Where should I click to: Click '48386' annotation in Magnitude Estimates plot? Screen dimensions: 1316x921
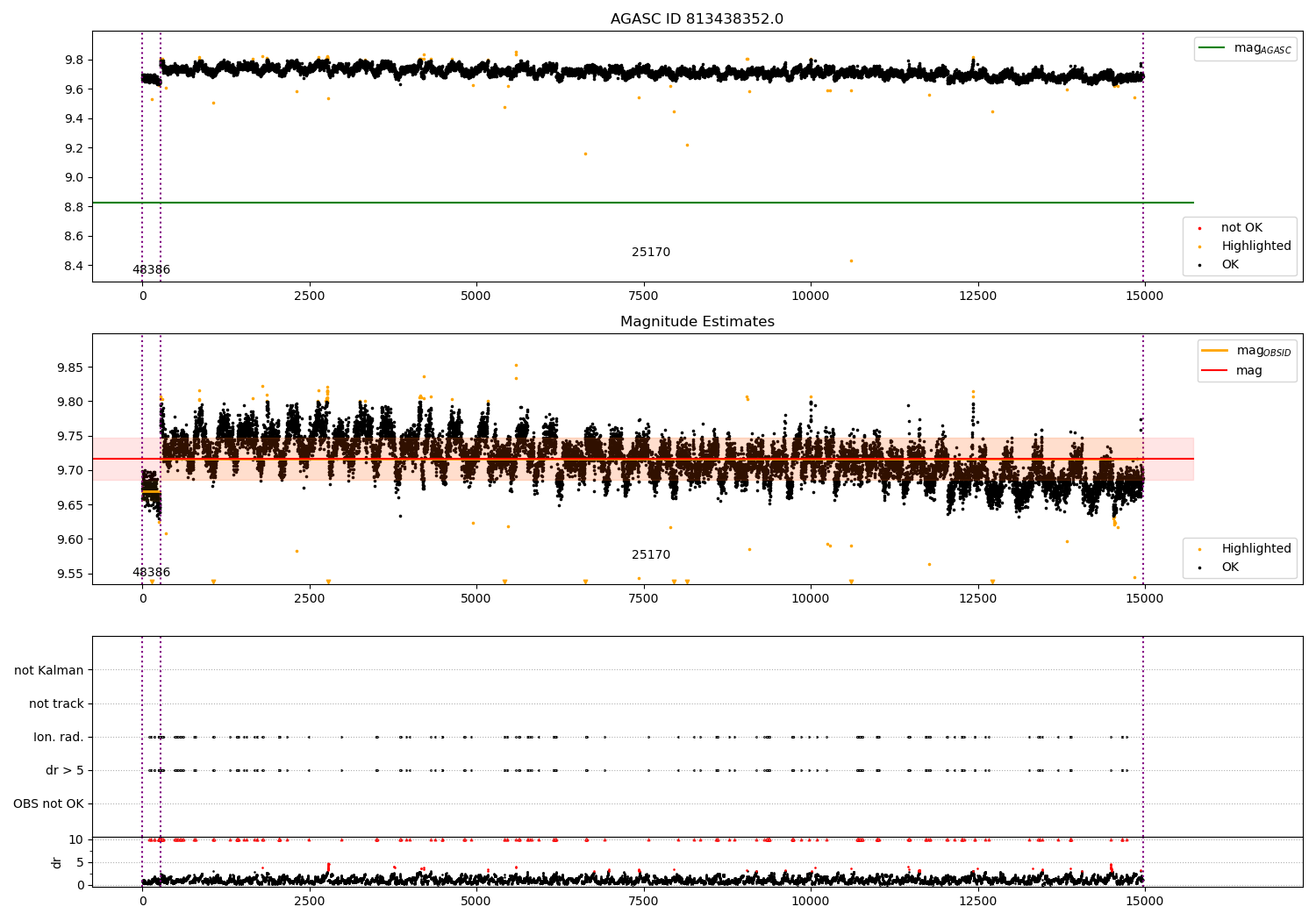coord(152,573)
